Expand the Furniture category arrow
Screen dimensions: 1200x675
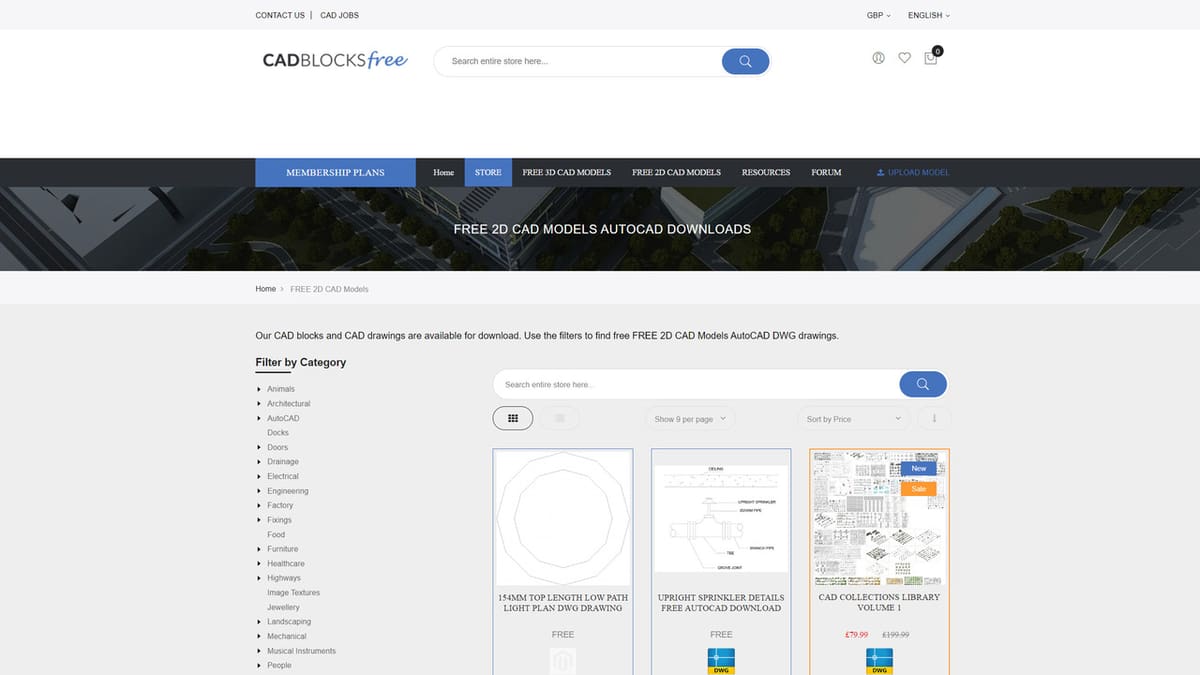pos(259,549)
